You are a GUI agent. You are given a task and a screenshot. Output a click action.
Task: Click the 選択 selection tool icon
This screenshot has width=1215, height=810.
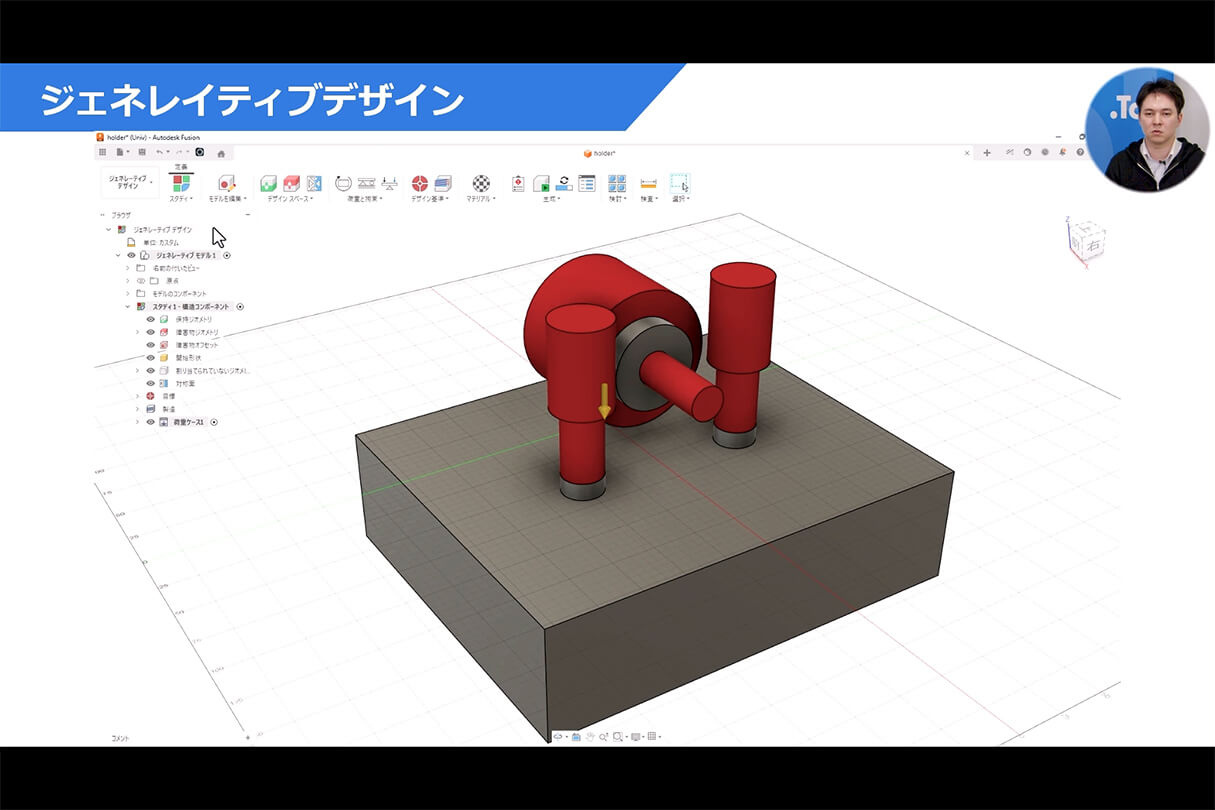pyautogui.click(x=680, y=183)
